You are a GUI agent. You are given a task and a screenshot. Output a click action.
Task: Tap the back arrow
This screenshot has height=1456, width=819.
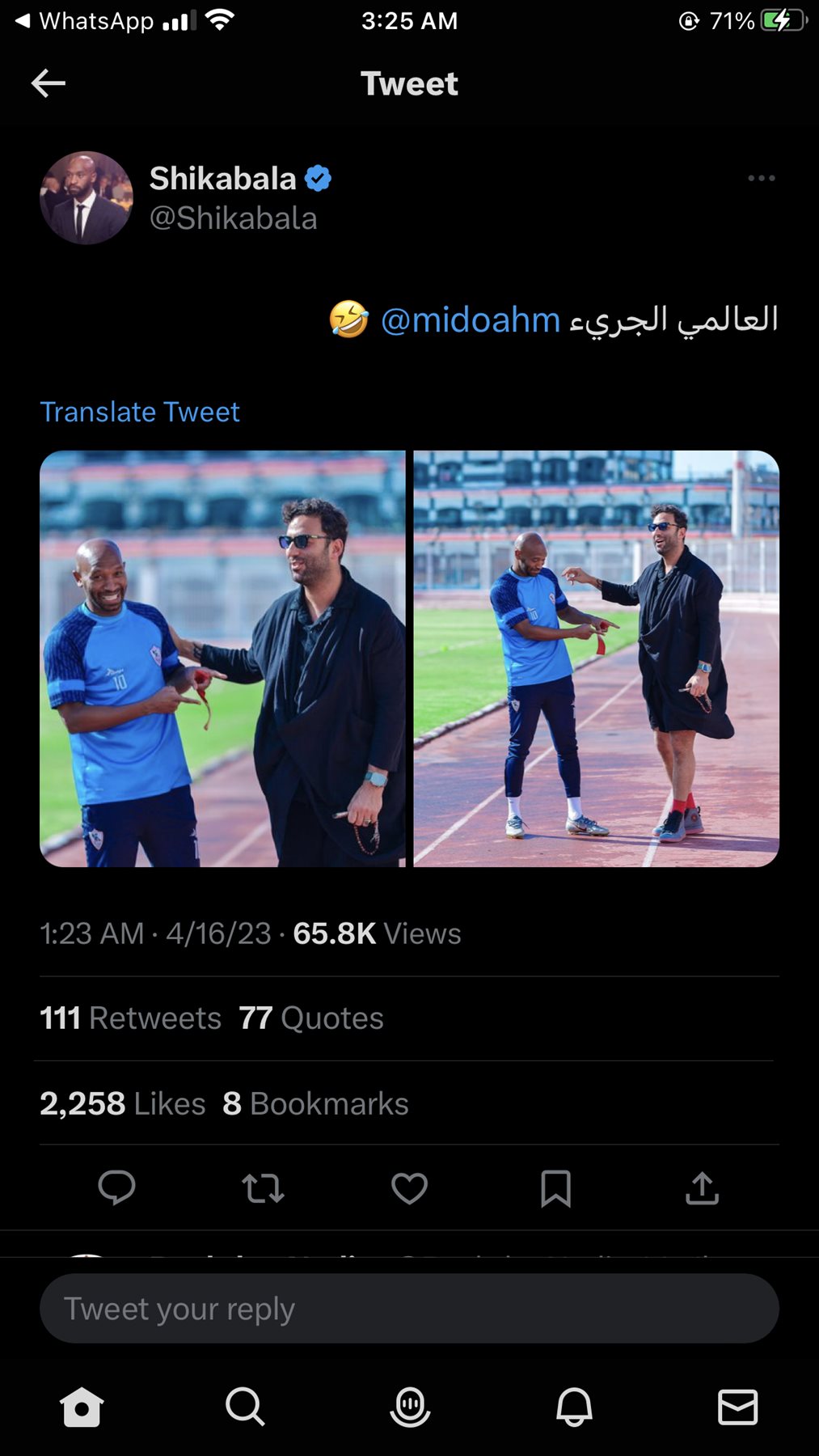[x=49, y=83]
